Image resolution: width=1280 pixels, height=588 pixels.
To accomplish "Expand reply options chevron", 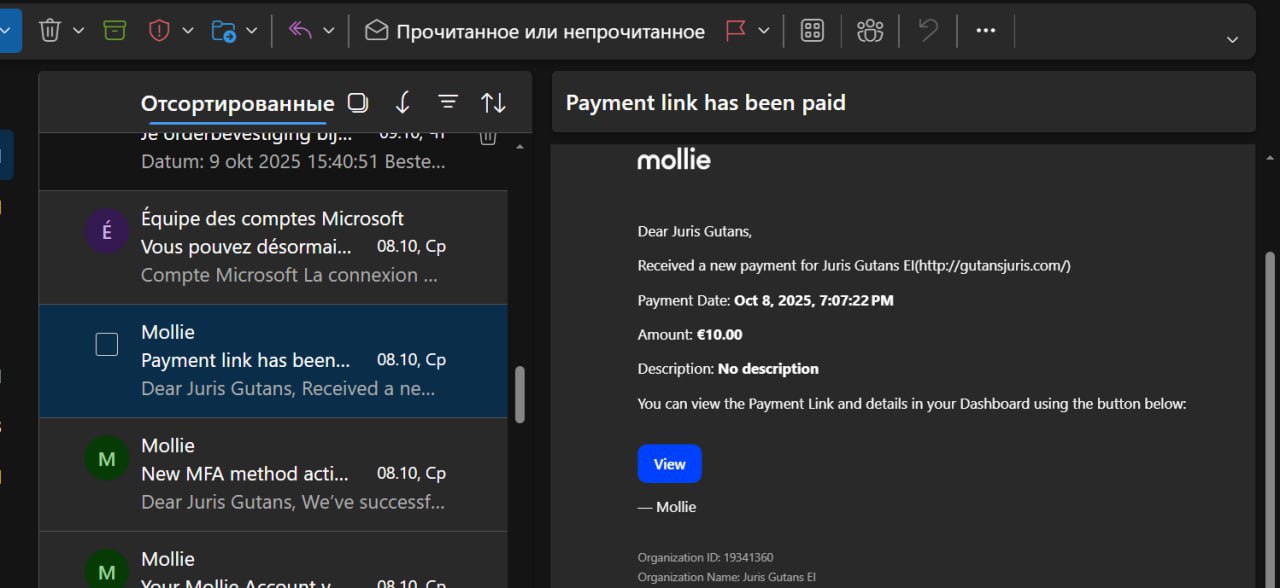I will point(328,31).
